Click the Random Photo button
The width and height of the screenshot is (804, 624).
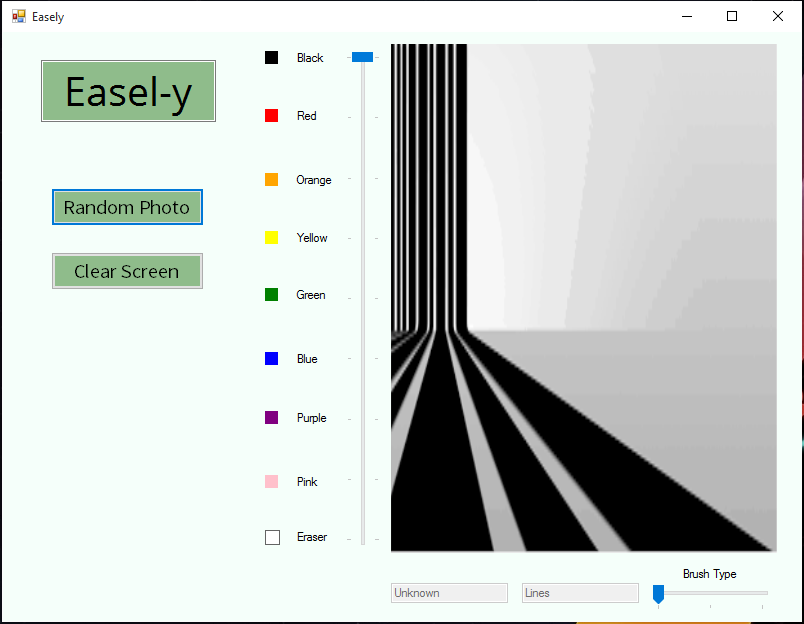point(127,207)
